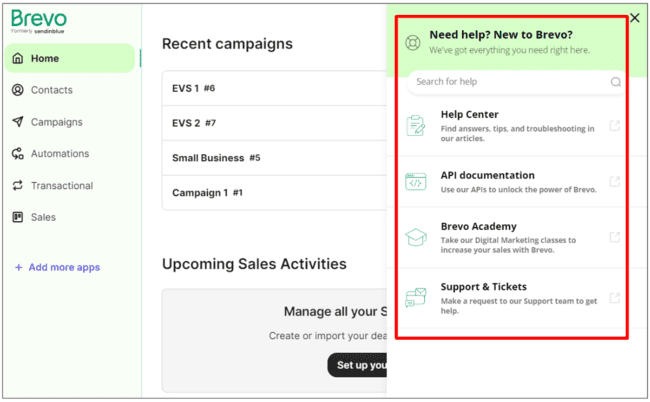The image size is (650, 402).
Task: Open the Campaigns menu item
Action: point(56,122)
